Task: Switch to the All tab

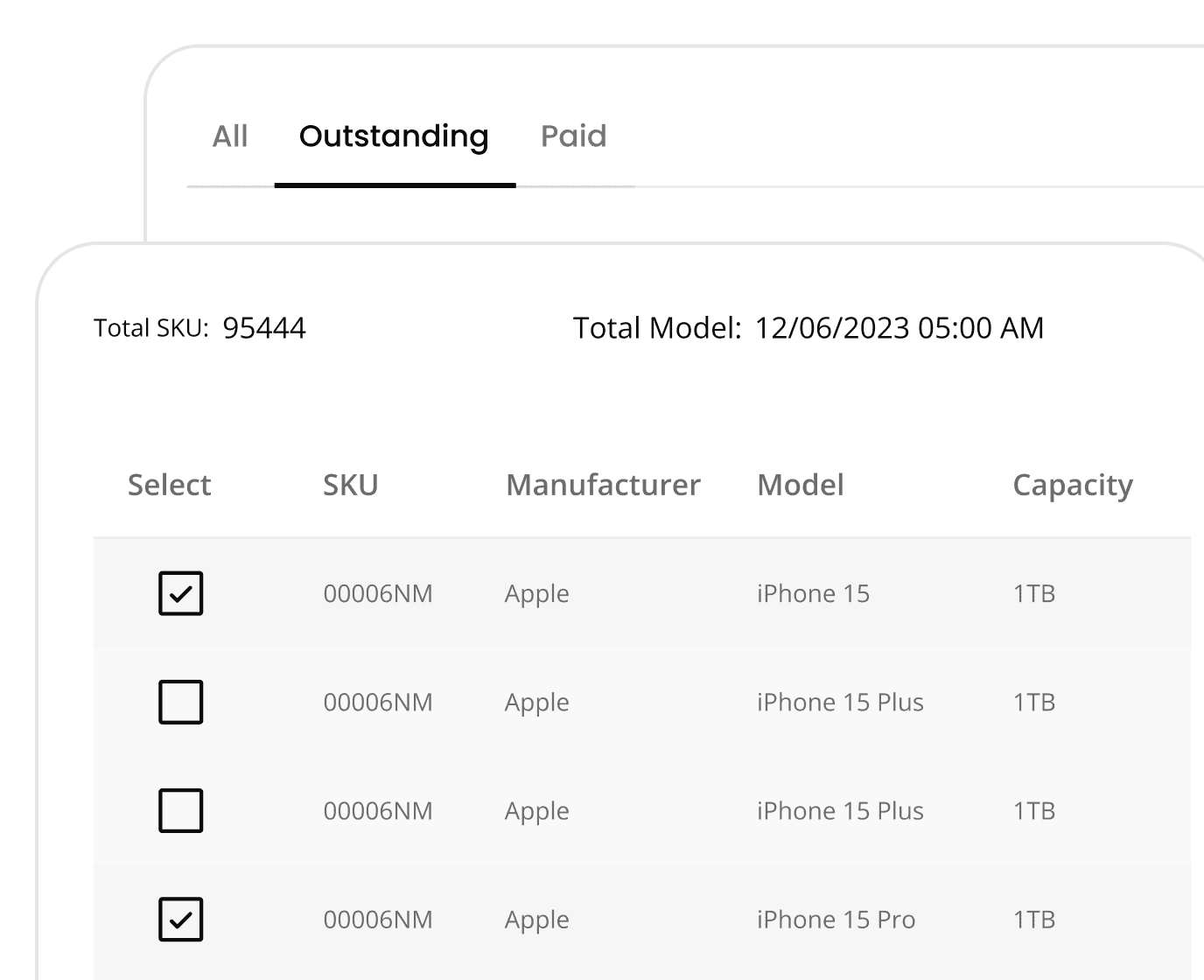Action: click(230, 136)
